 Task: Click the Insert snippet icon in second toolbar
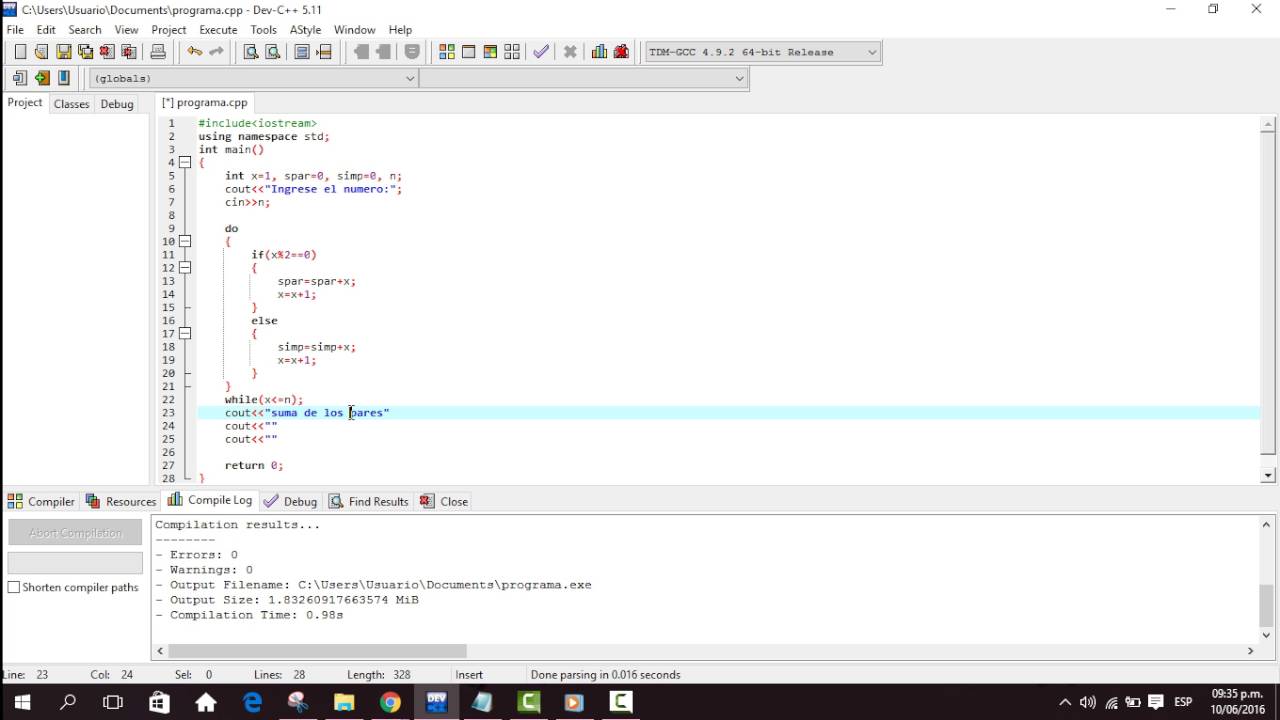[20, 78]
